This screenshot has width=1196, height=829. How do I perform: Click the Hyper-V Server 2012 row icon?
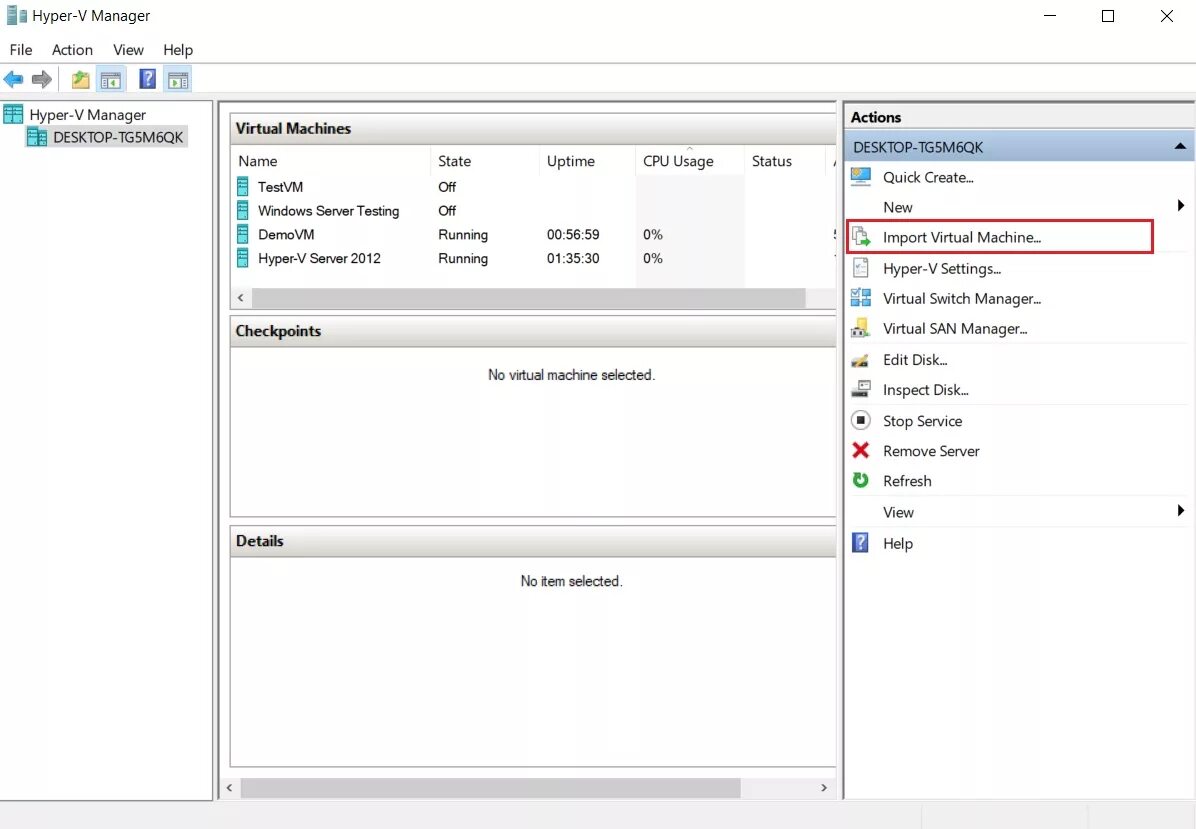click(243, 258)
